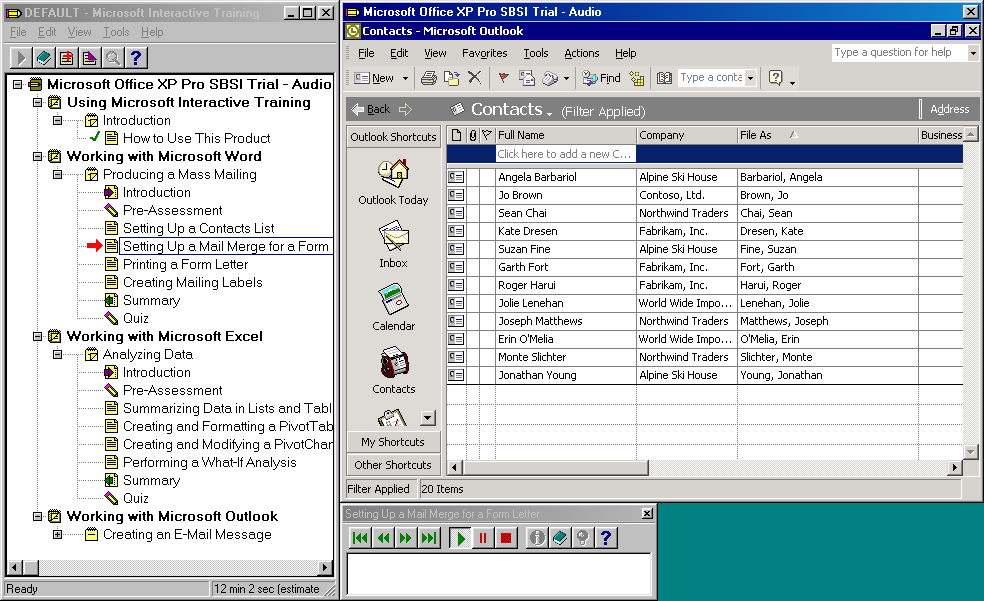Stop the lesson with red square button
This screenshot has width=984, height=601.
pyautogui.click(x=506, y=538)
